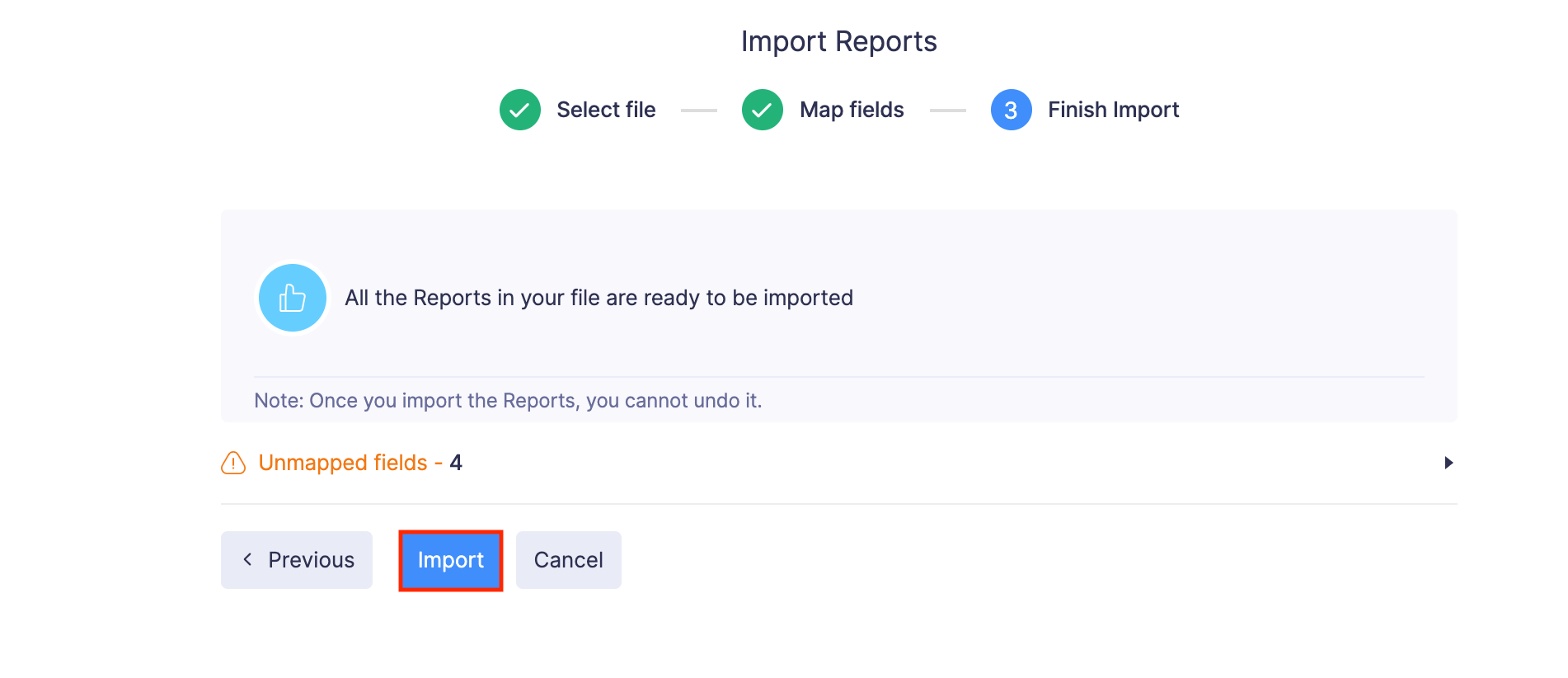Click the Unmapped fields link text
This screenshot has width=1568, height=678.
343,463
